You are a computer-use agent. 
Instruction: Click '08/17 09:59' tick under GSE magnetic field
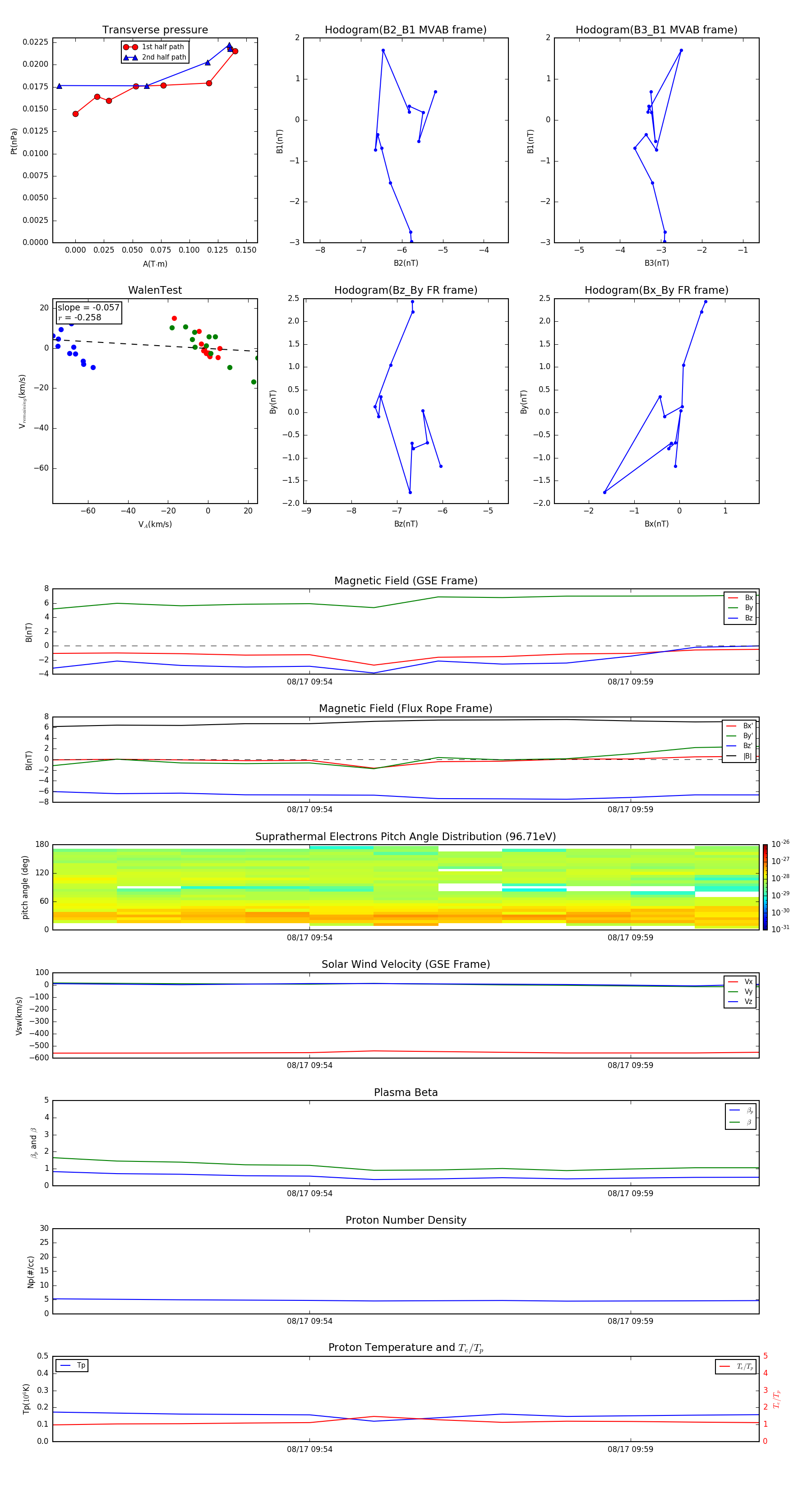tap(631, 681)
